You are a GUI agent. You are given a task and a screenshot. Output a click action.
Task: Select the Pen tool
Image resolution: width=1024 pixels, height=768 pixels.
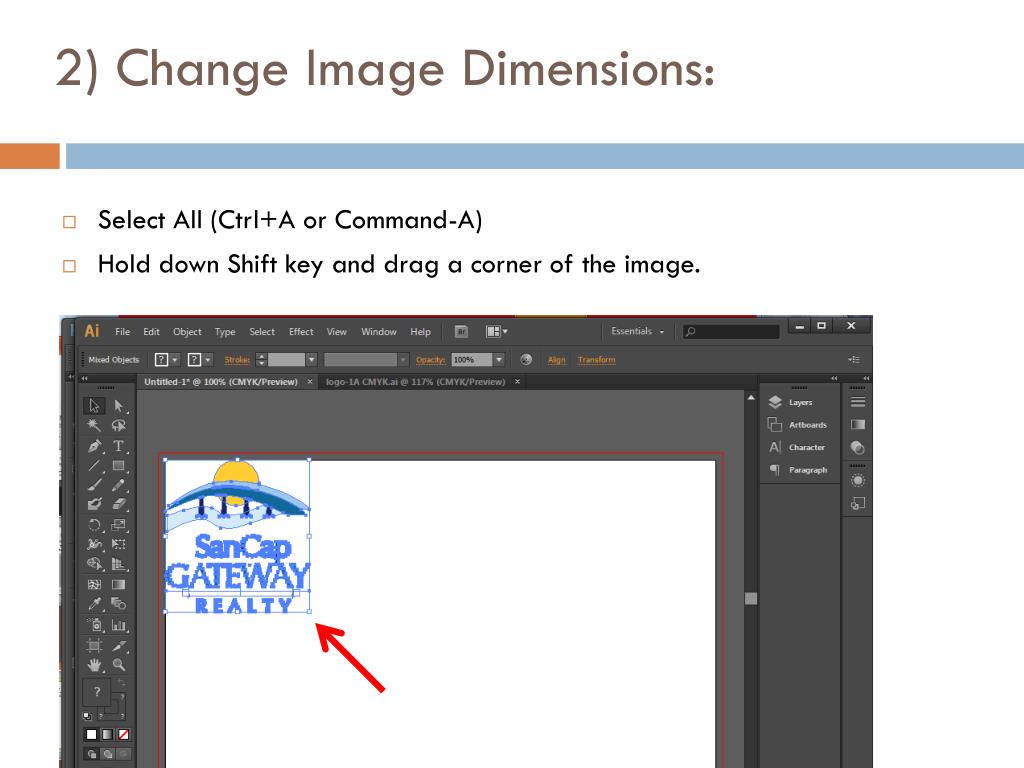point(94,446)
